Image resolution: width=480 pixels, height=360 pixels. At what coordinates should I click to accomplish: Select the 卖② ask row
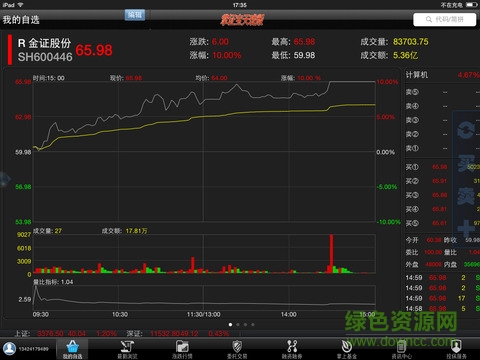tap(443, 134)
